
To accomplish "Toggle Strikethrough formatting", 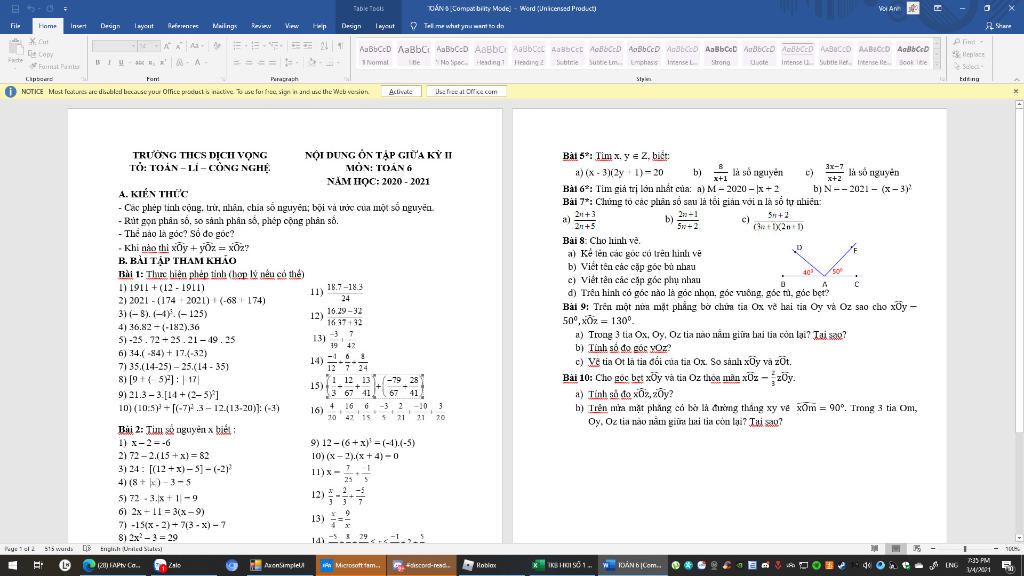I will click(139, 63).
